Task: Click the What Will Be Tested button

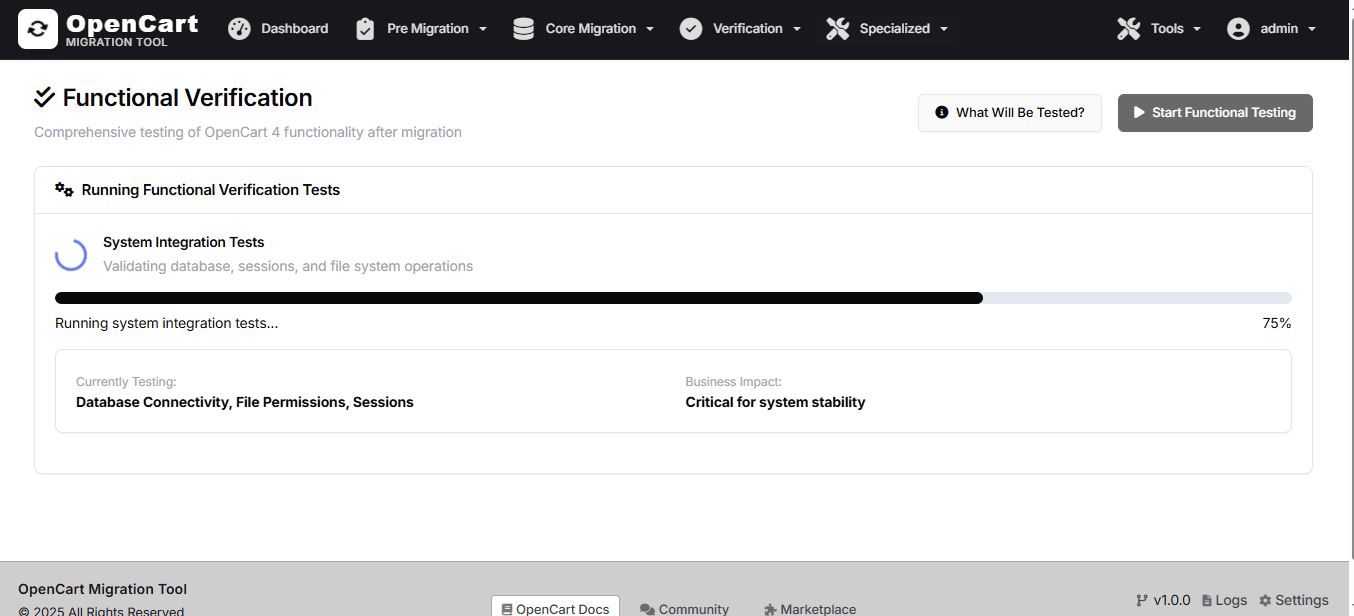Action: (1009, 113)
